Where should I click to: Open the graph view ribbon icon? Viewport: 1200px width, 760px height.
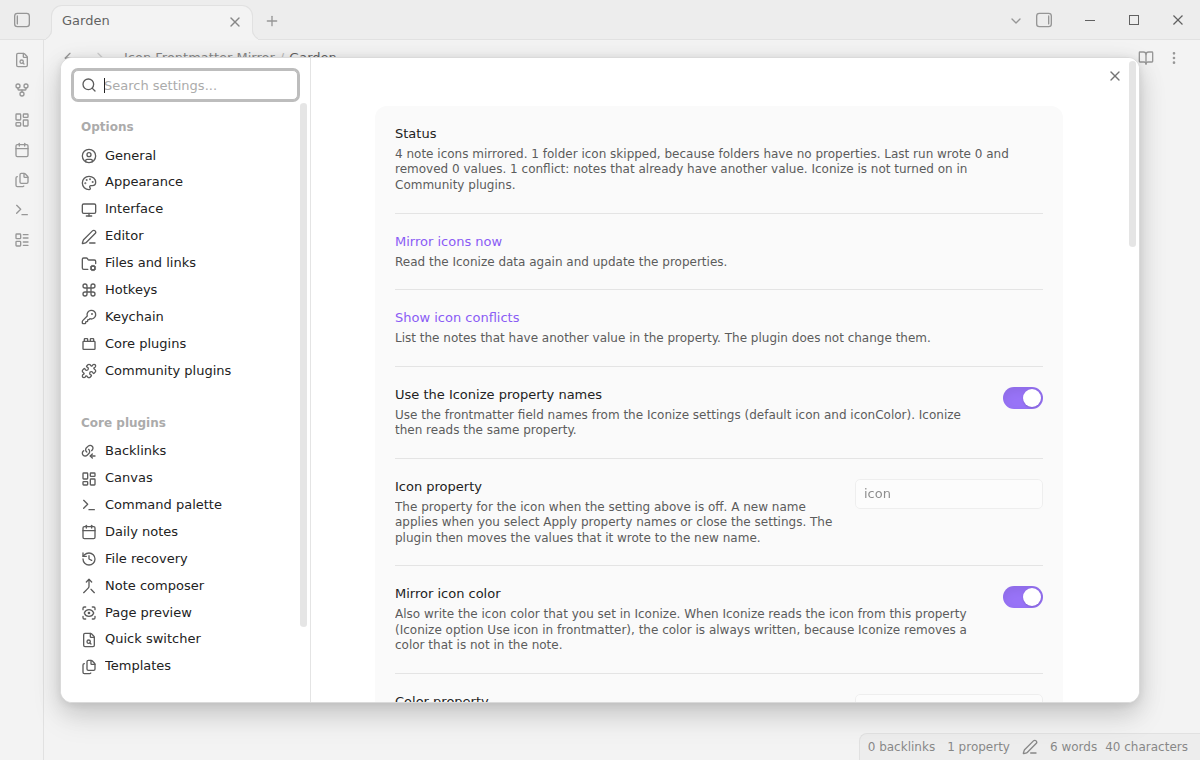click(22, 90)
